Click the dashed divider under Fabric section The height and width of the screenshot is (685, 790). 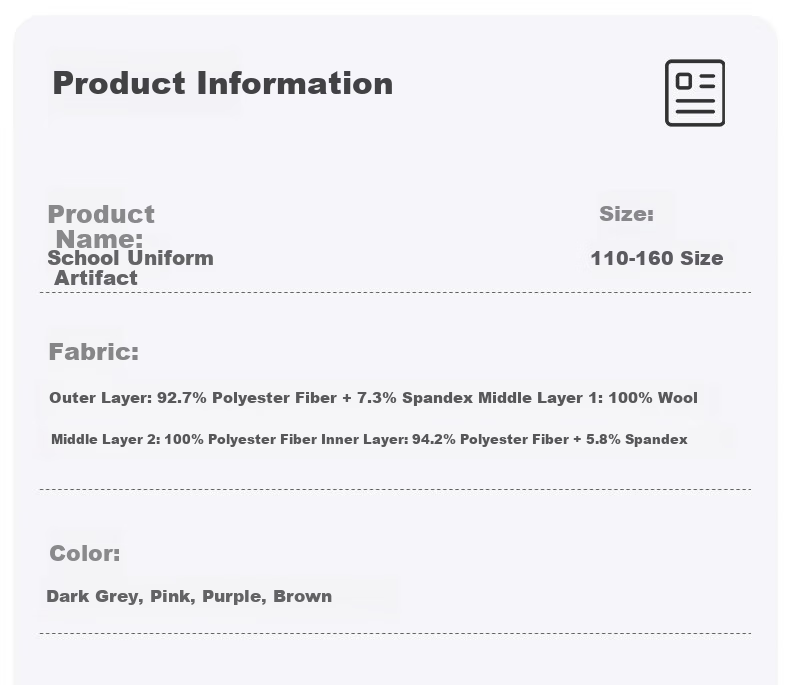tap(396, 489)
